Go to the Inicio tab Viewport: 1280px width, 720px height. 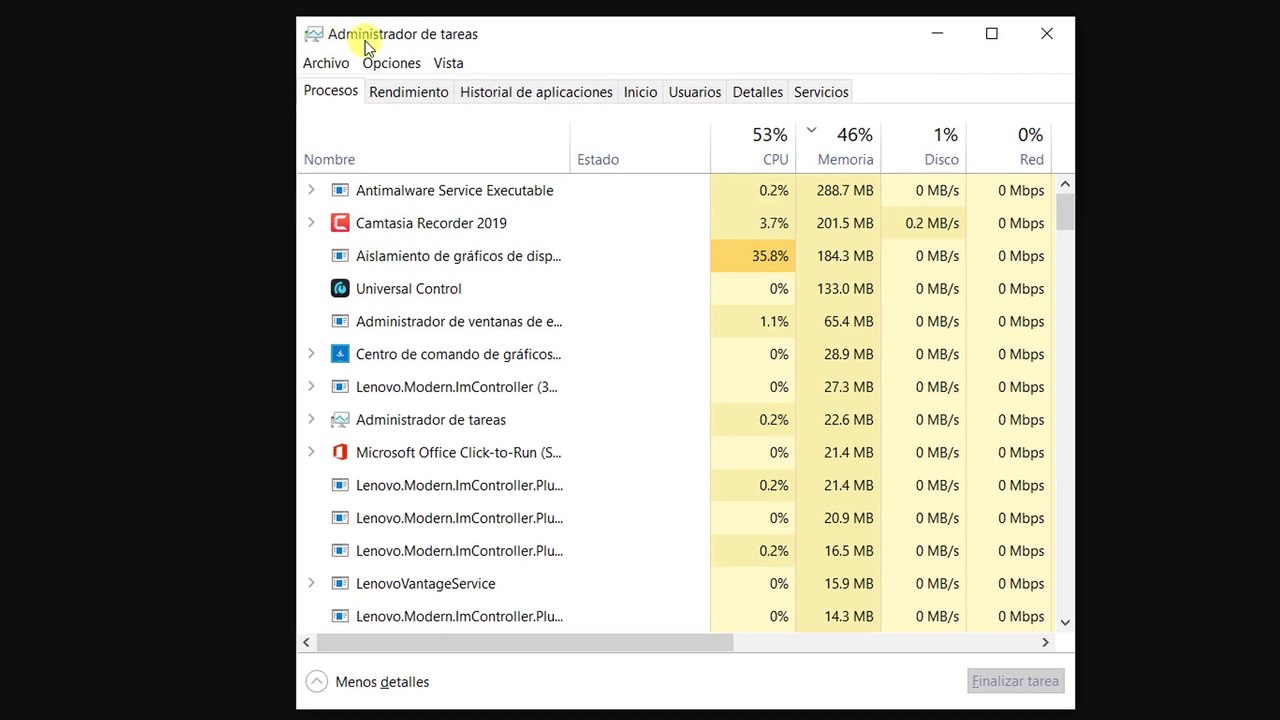tap(640, 92)
